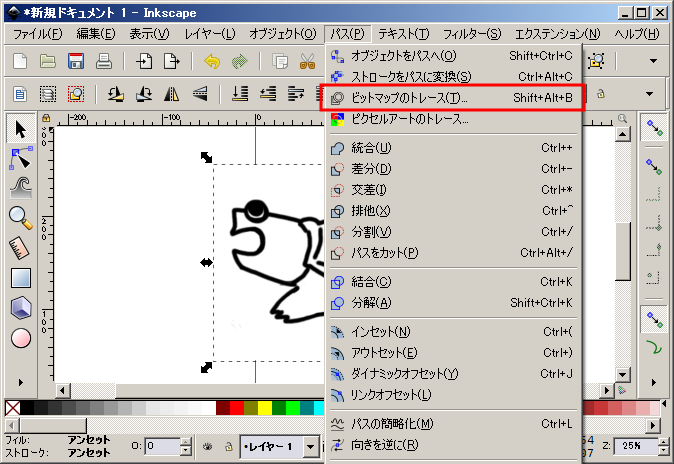Open the Edit (編集) menu
The image size is (674, 464).
point(96,34)
